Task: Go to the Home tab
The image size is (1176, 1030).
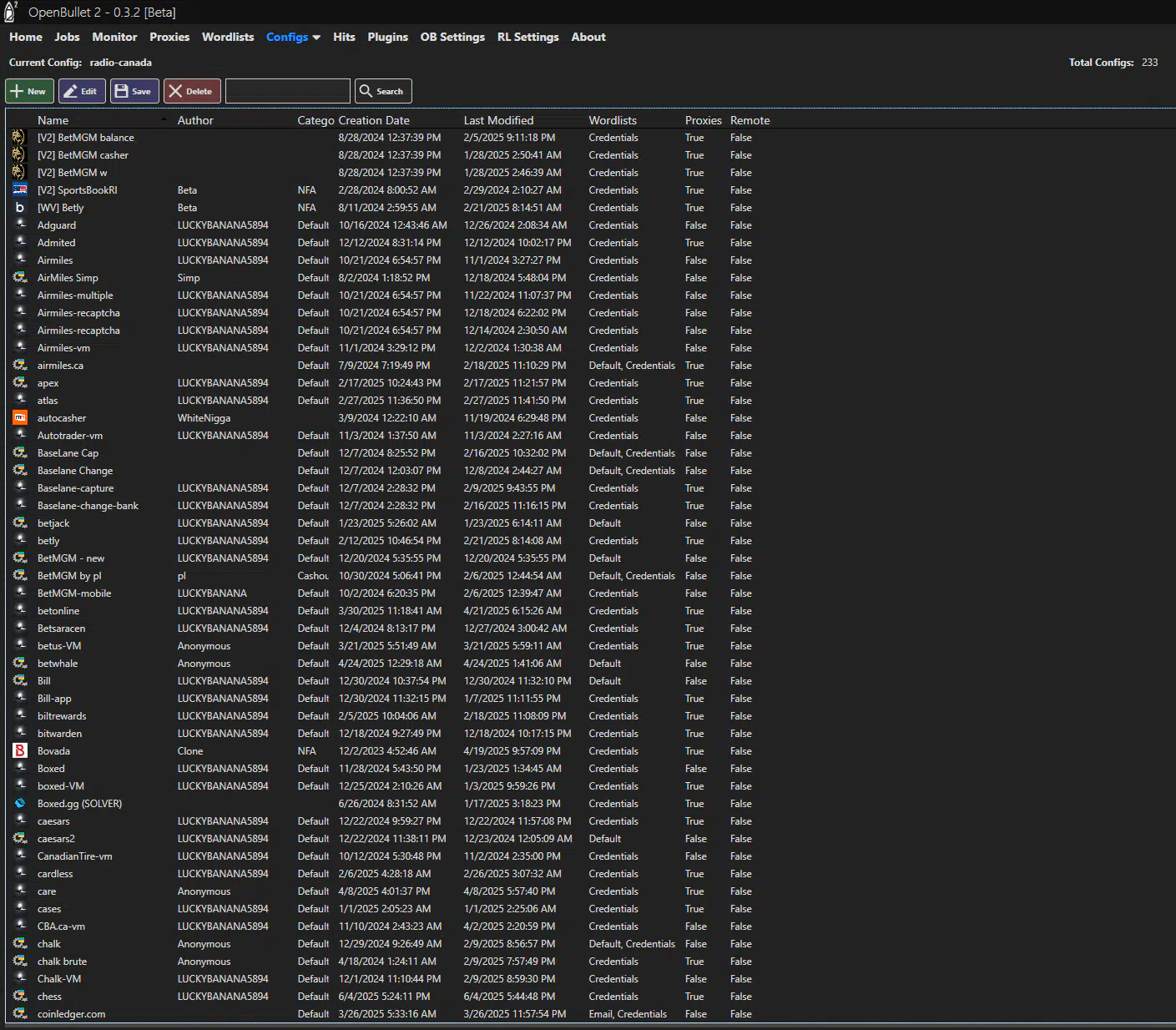Action: [x=26, y=37]
